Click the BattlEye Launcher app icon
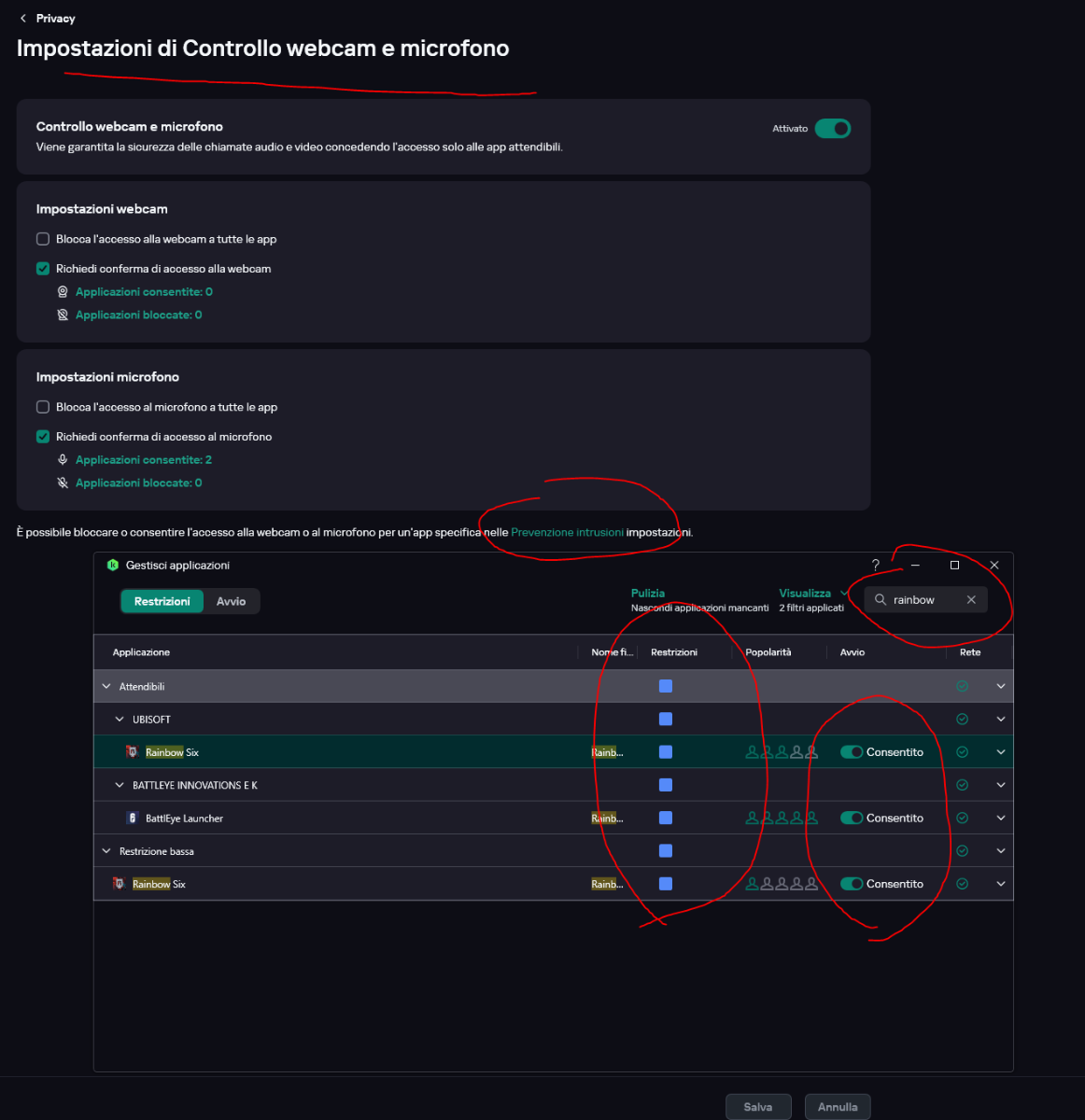 132,819
